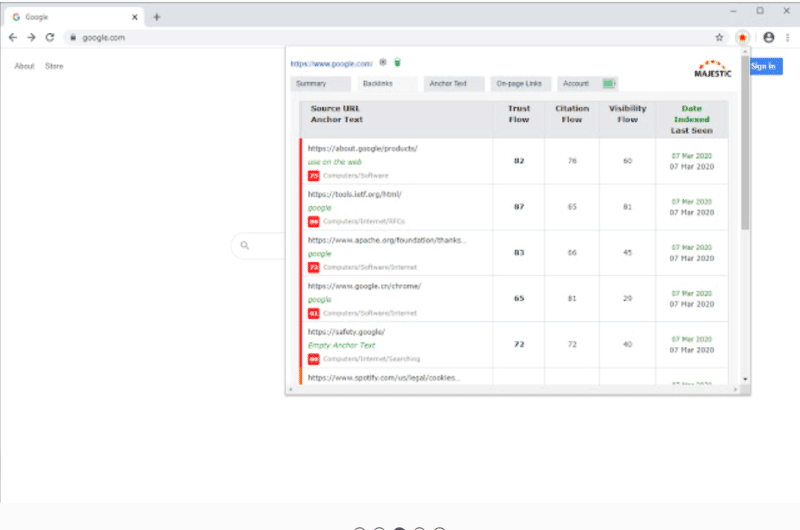Click the Store link on Google

[54, 66]
